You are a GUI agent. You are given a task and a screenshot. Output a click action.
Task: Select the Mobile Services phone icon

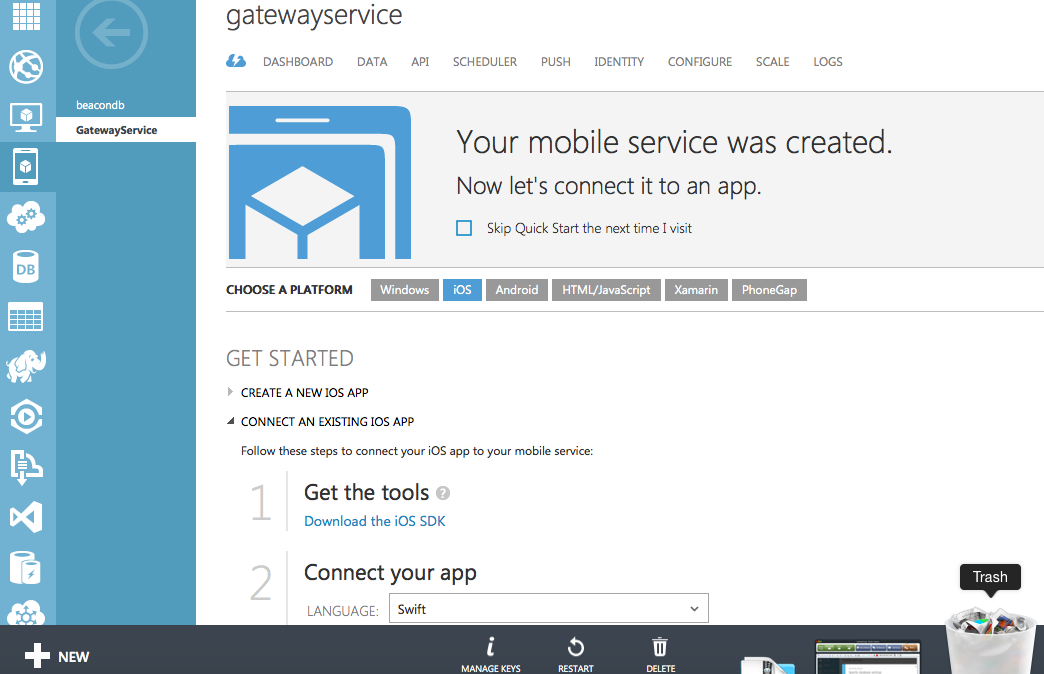point(26,167)
